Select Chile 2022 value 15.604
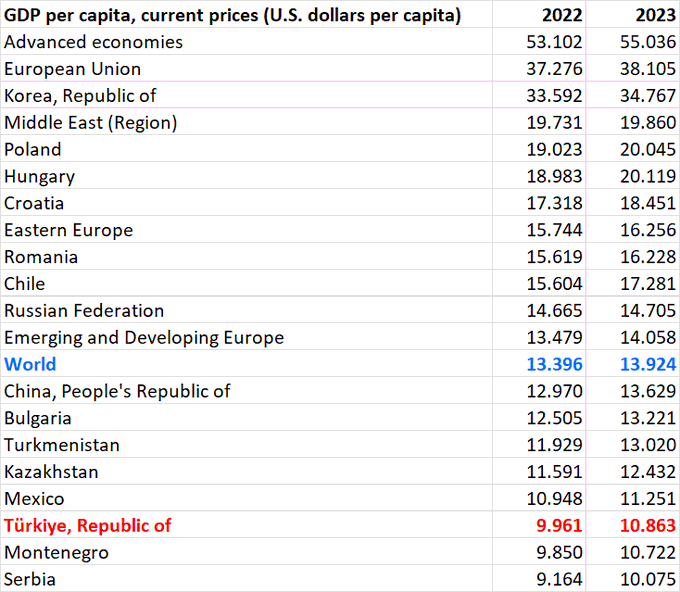 tap(554, 284)
